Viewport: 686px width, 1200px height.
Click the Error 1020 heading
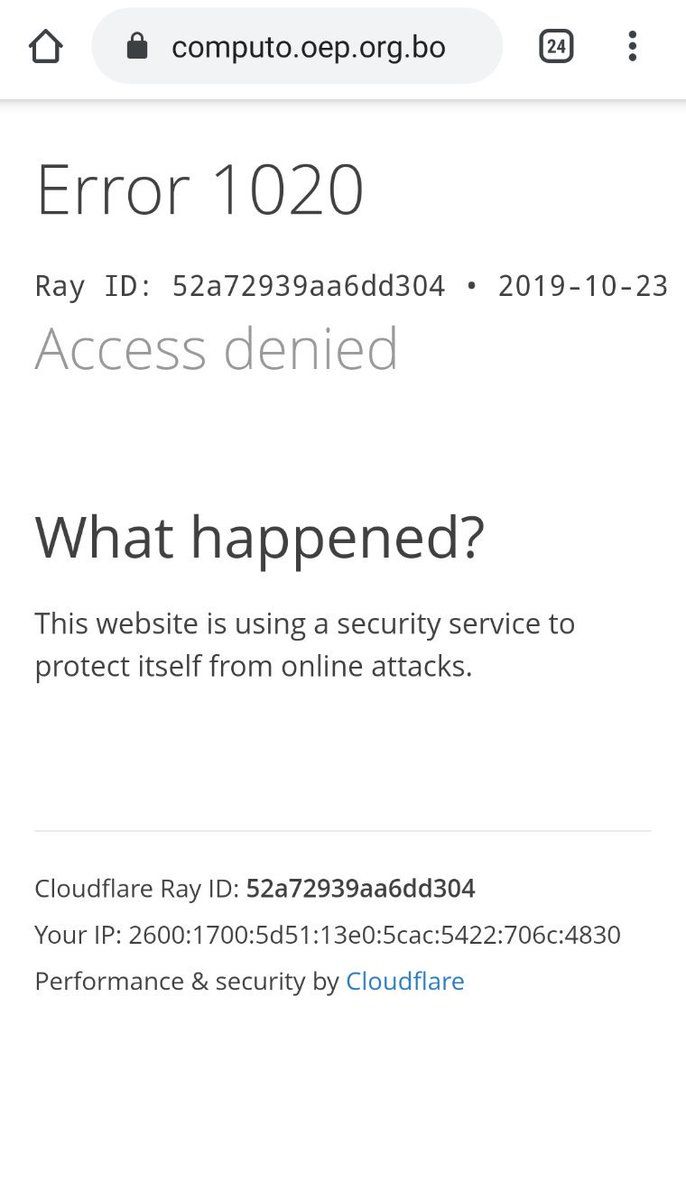[200, 190]
